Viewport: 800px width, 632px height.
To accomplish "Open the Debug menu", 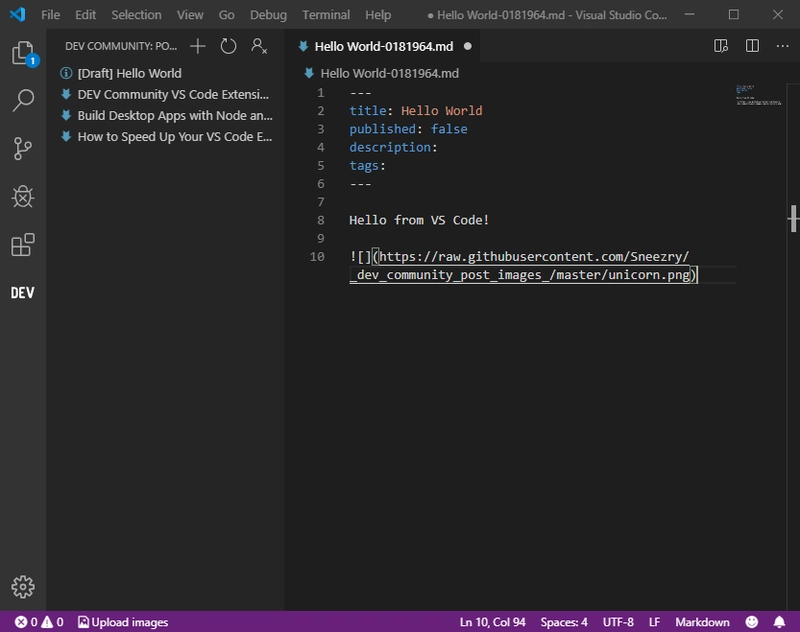I will click(268, 15).
